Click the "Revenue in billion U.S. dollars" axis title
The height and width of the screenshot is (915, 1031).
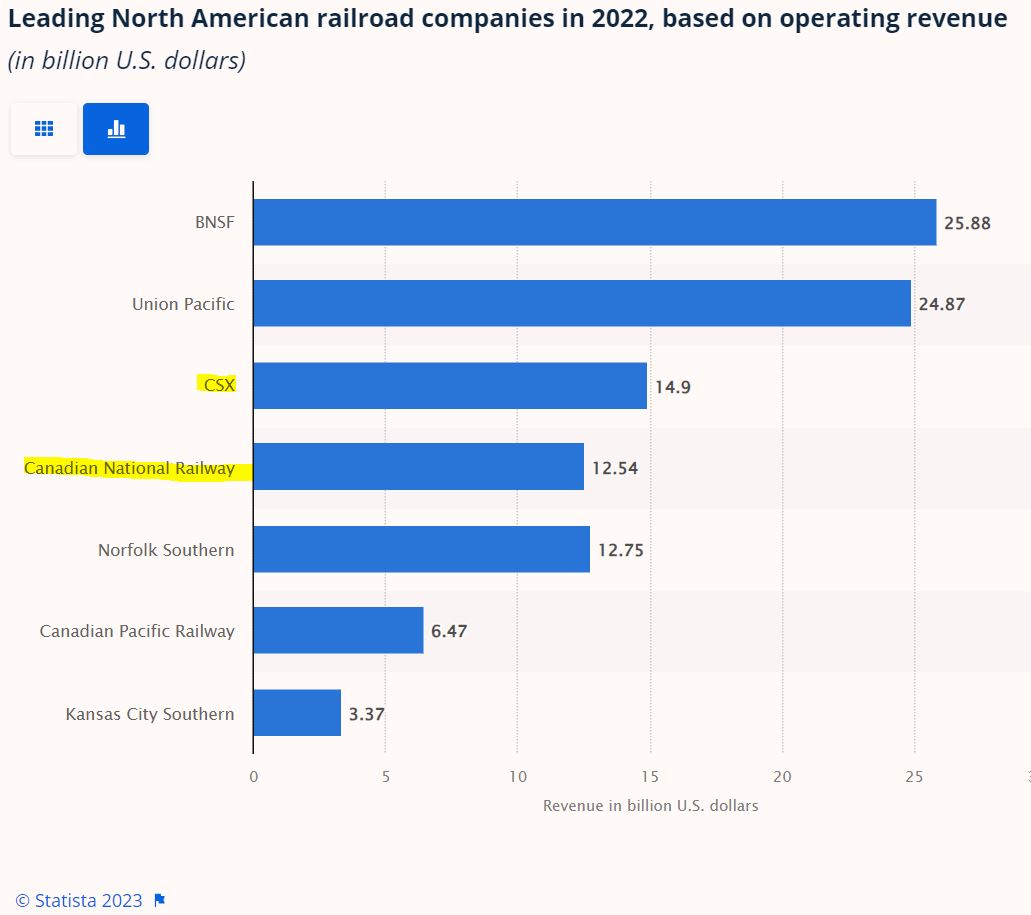point(650,805)
